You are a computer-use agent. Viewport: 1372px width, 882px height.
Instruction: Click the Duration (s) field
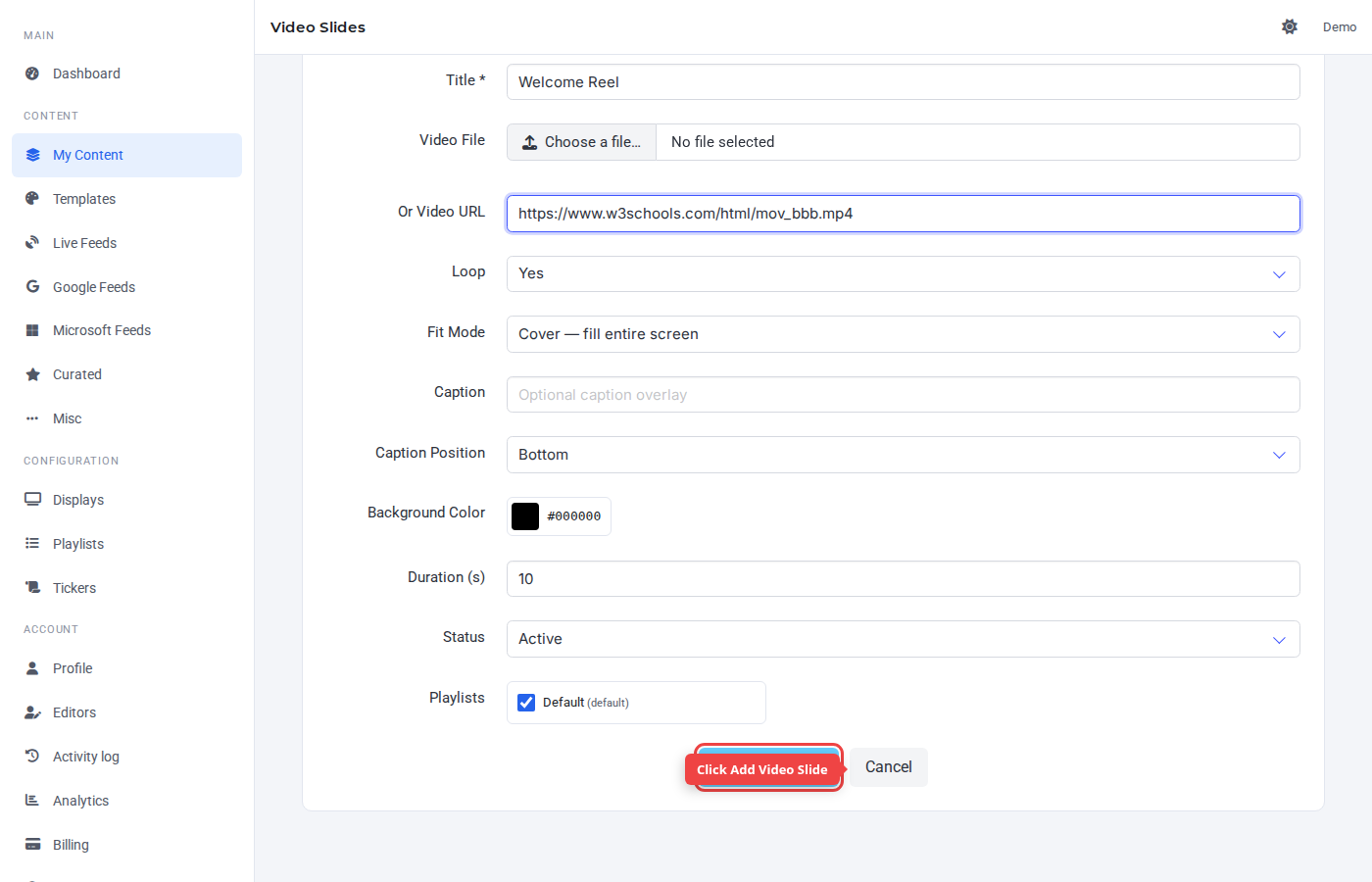(903, 579)
